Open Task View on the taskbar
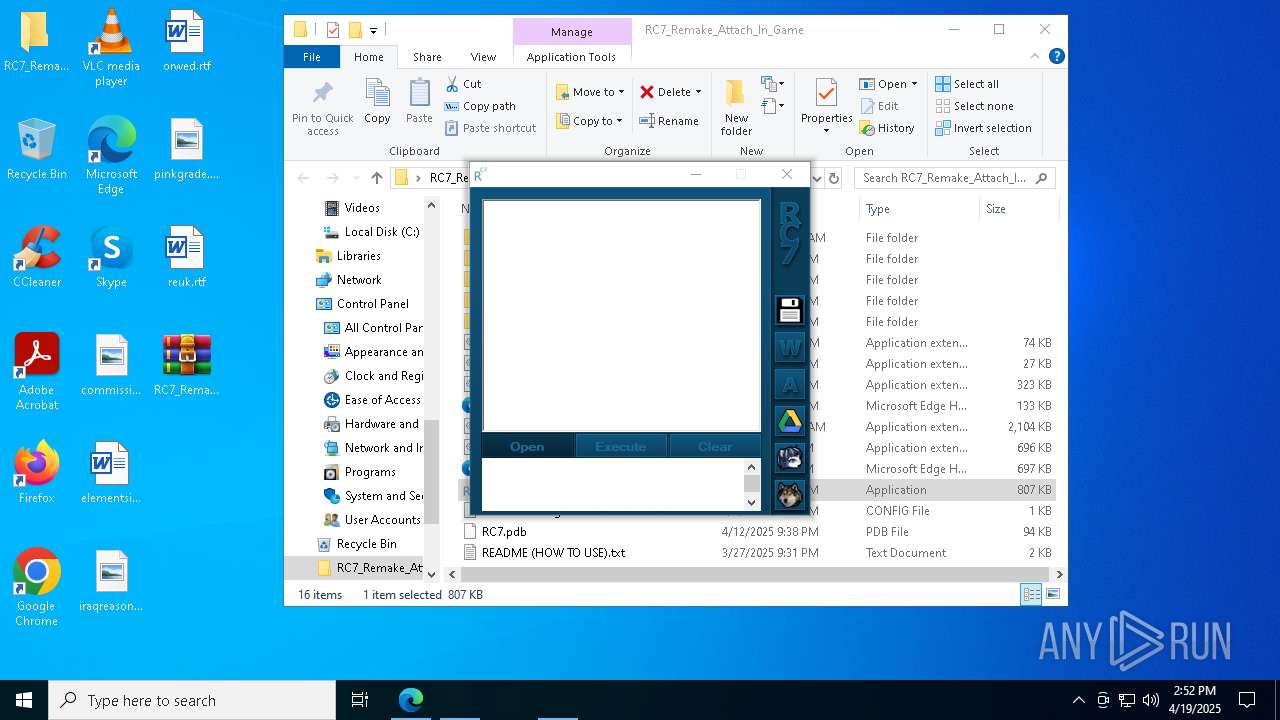This screenshot has height=720, width=1280. pos(360,700)
